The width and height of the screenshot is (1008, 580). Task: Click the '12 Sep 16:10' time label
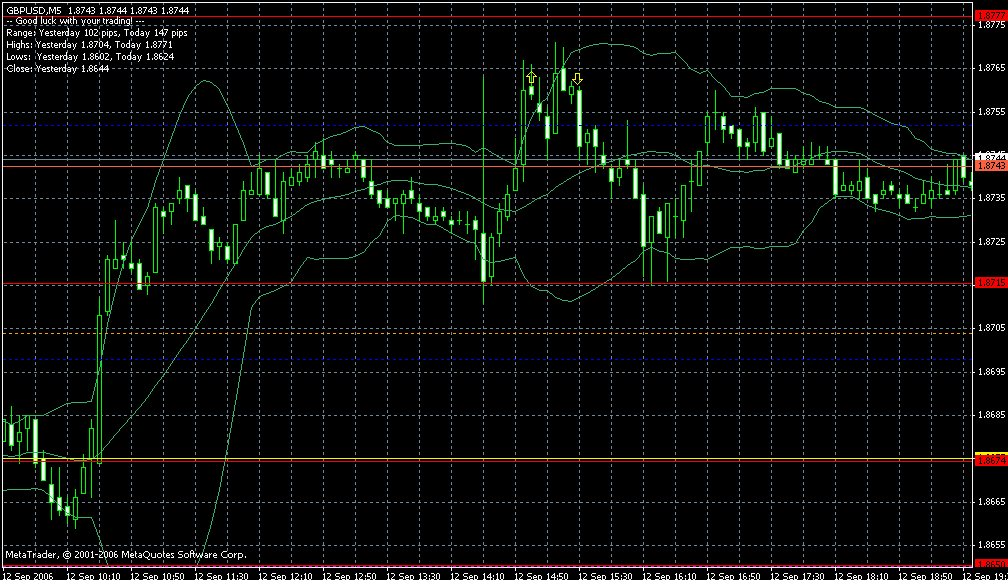pyautogui.click(x=669, y=575)
